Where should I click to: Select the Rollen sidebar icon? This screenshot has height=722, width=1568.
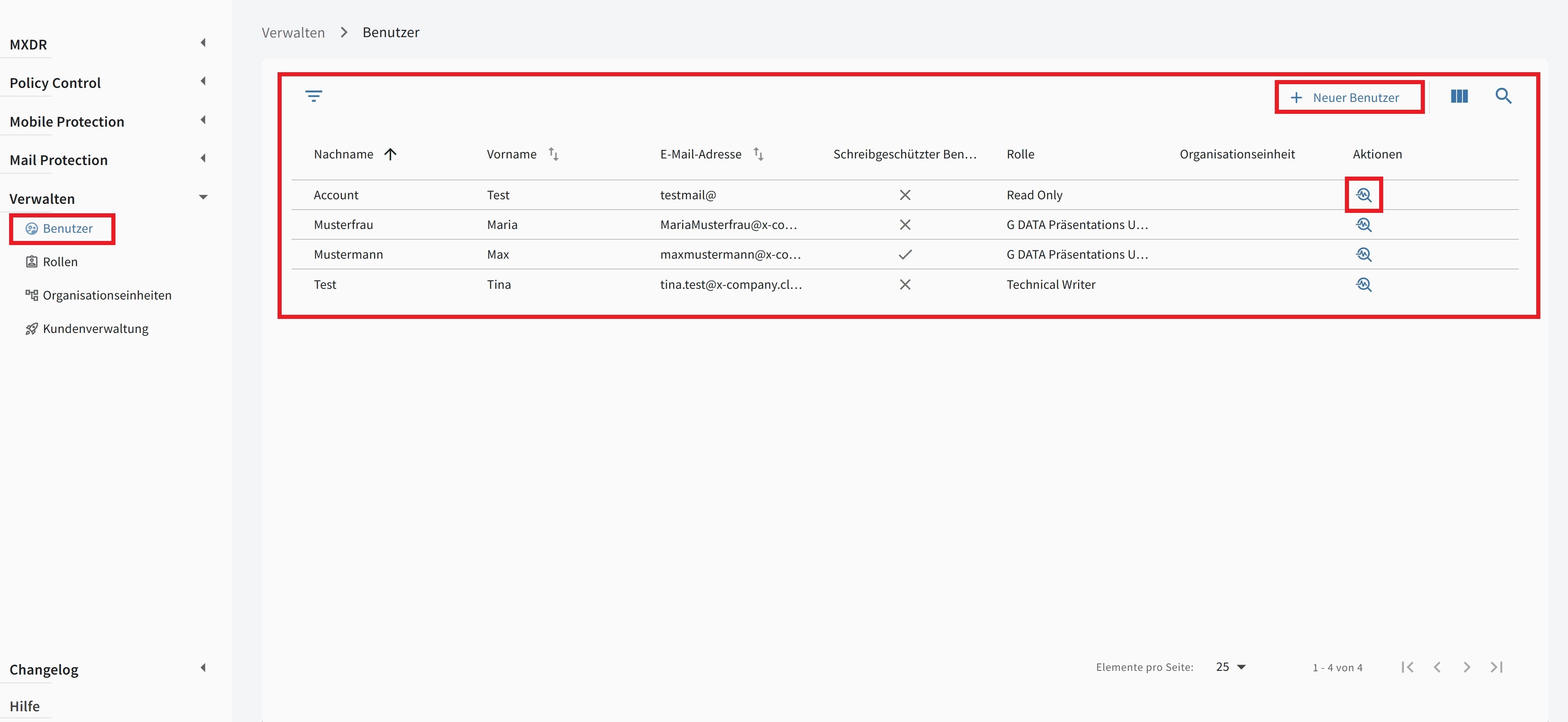[x=32, y=261]
